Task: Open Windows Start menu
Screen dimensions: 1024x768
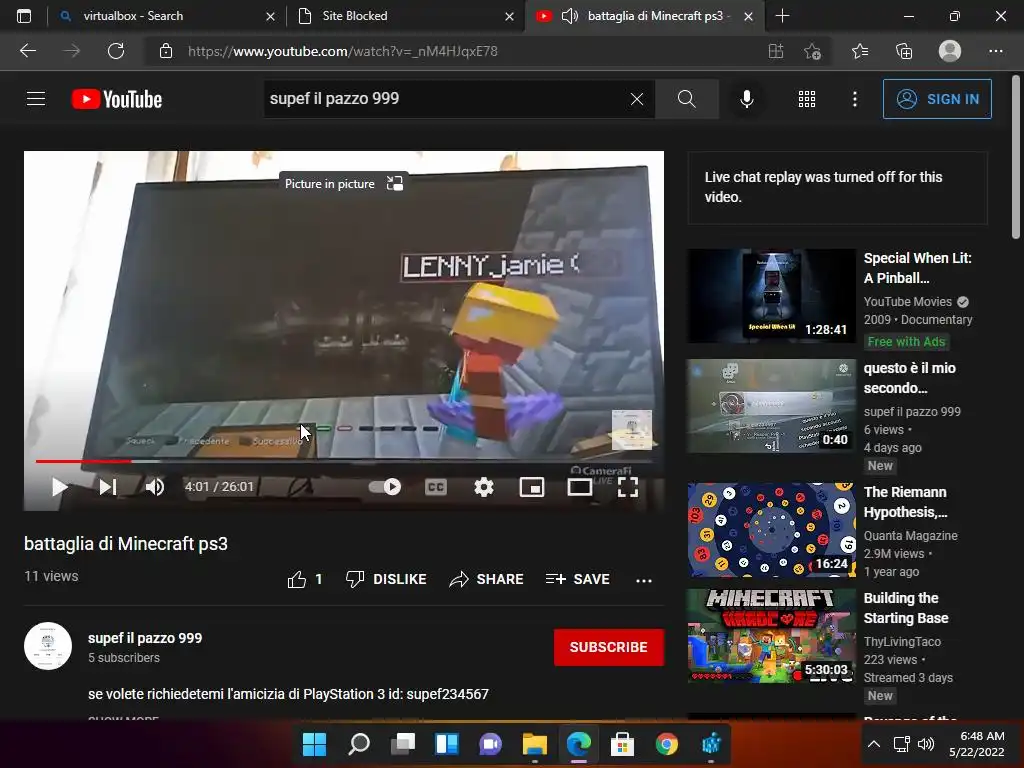Action: pos(314,744)
